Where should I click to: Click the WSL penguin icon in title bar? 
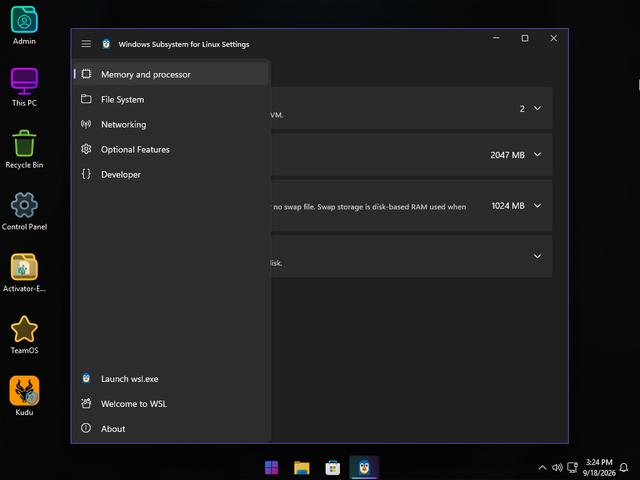[106, 44]
